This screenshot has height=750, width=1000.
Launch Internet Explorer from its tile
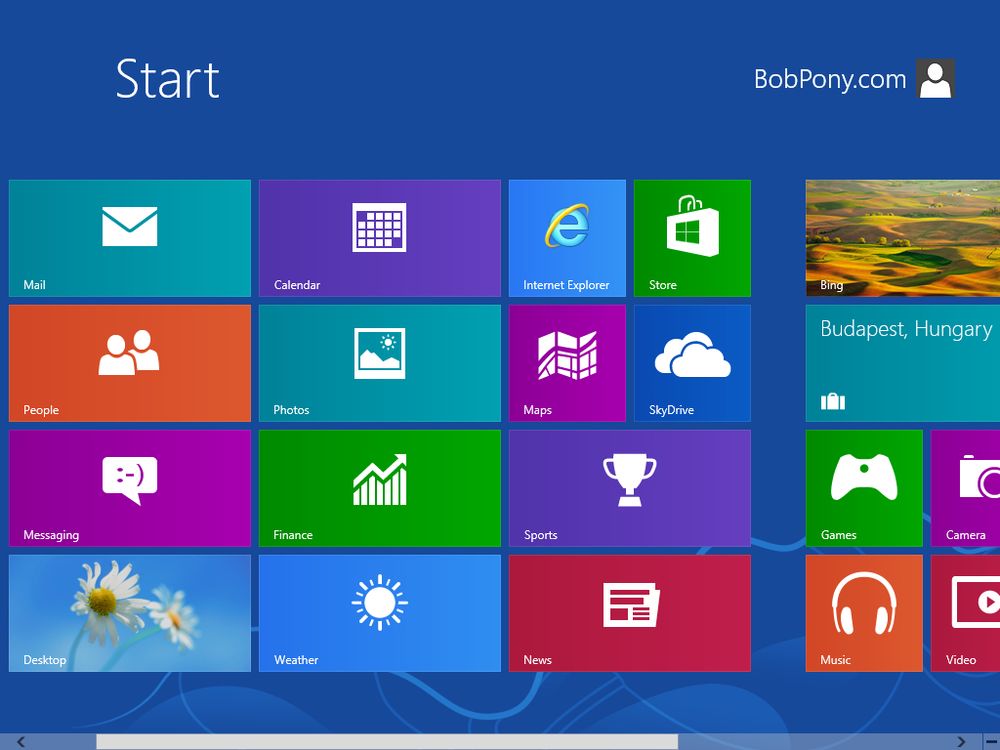pyautogui.click(x=567, y=238)
